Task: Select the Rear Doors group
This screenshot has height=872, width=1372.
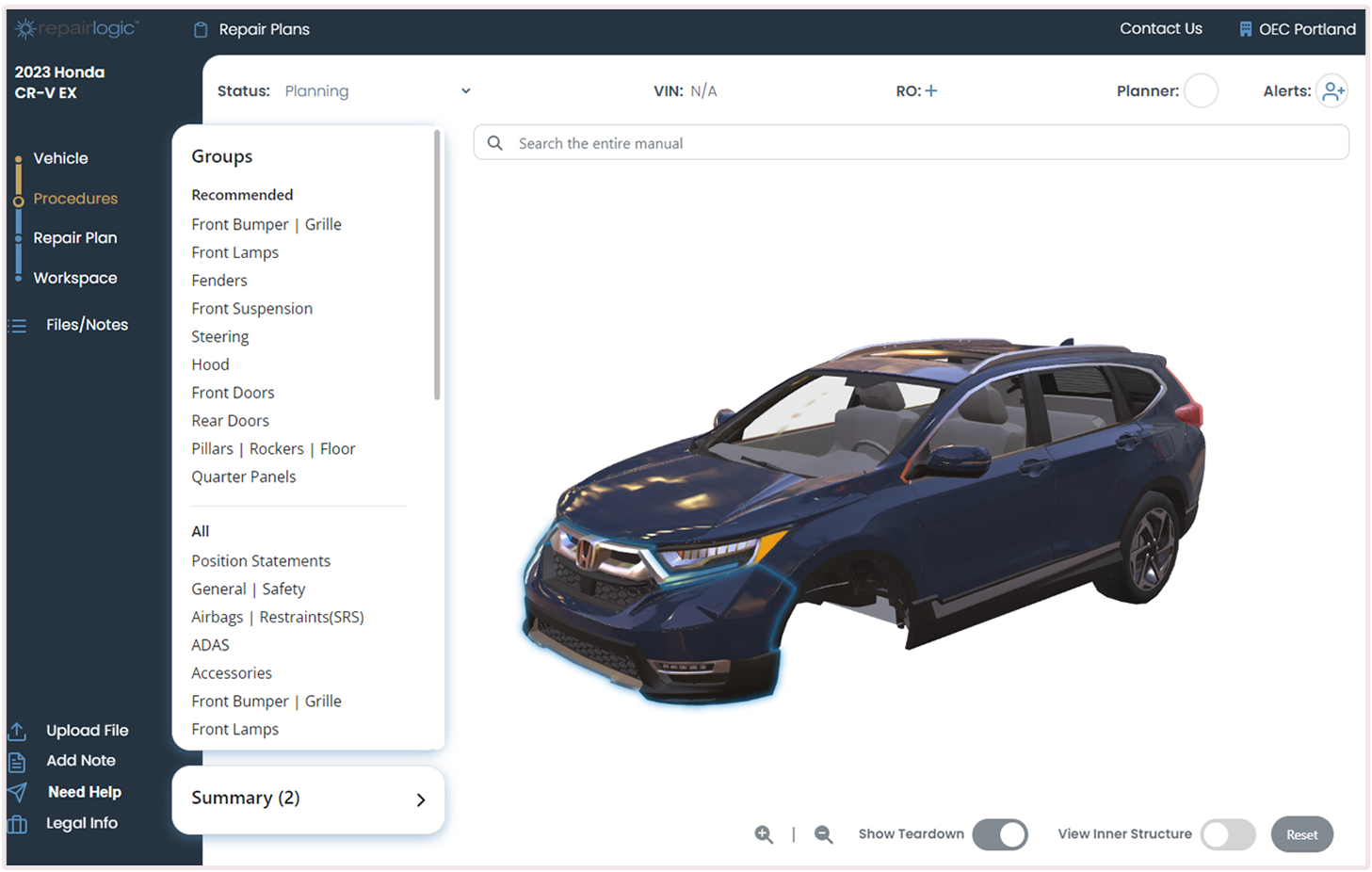Action: click(x=231, y=421)
